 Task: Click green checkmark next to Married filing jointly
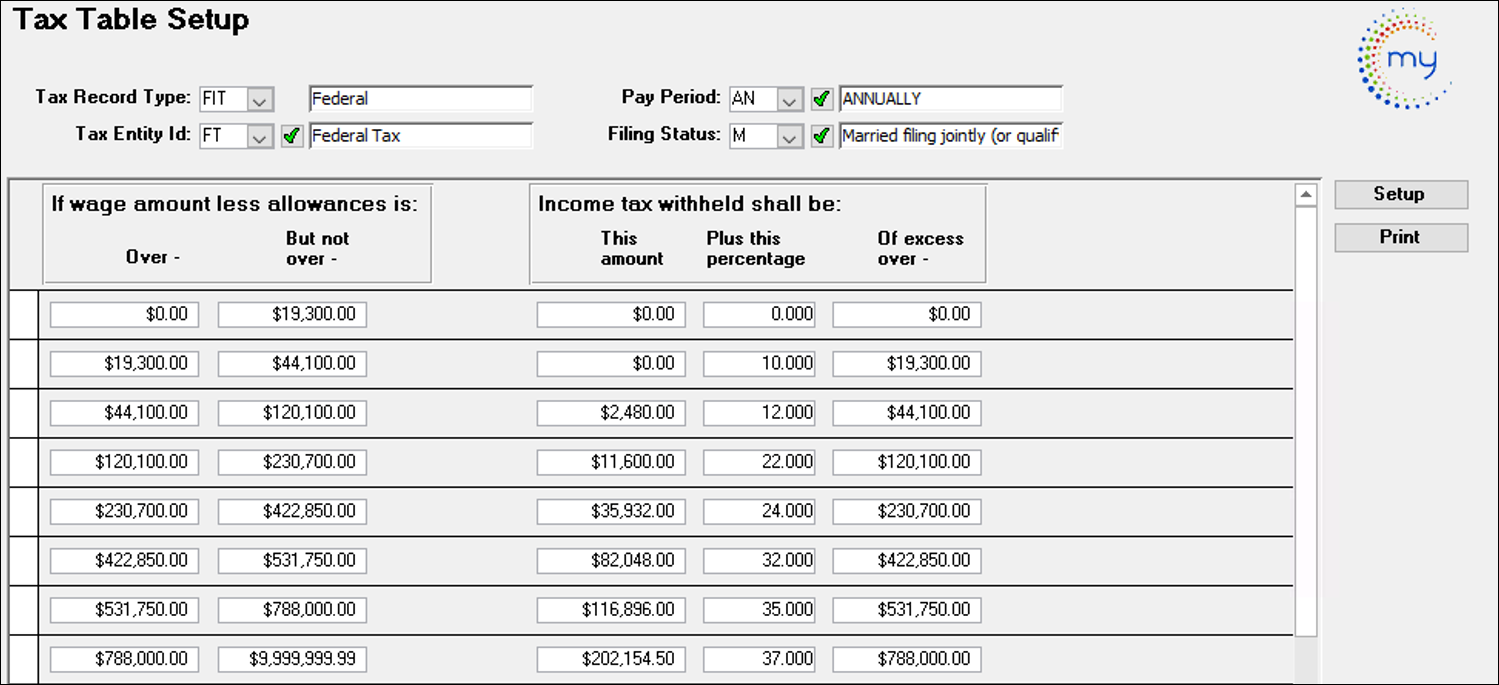click(x=822, y=136)
